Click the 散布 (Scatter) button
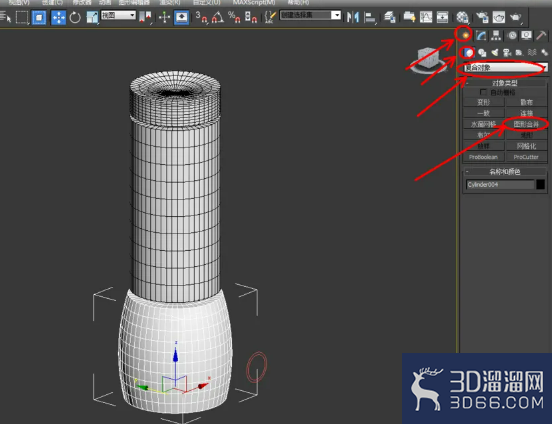 (x=526, y=102)
